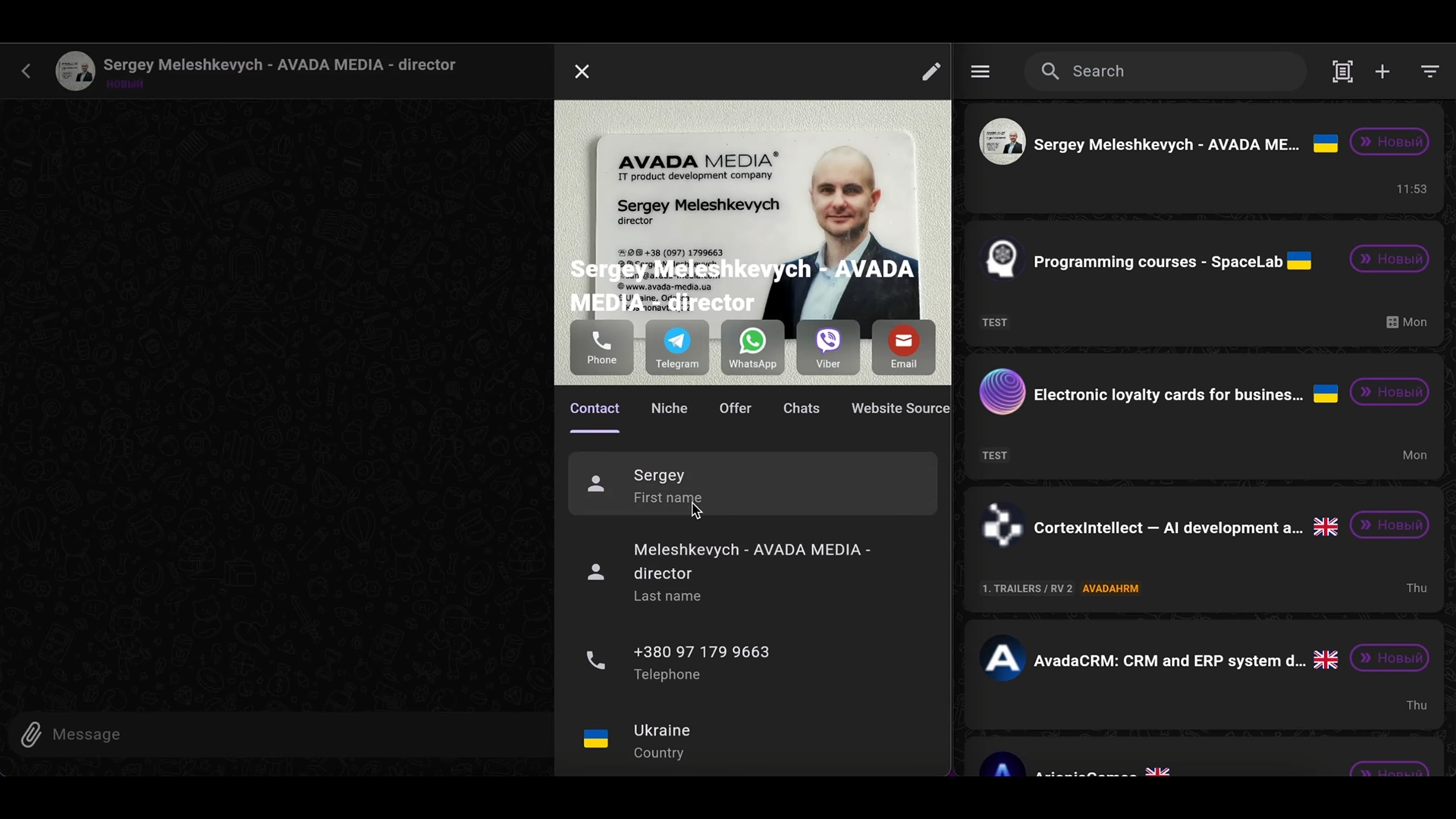Viewport: 1456px width, 819px height.
Task: Focus the Search field
Action: (x=1165, y=71)
